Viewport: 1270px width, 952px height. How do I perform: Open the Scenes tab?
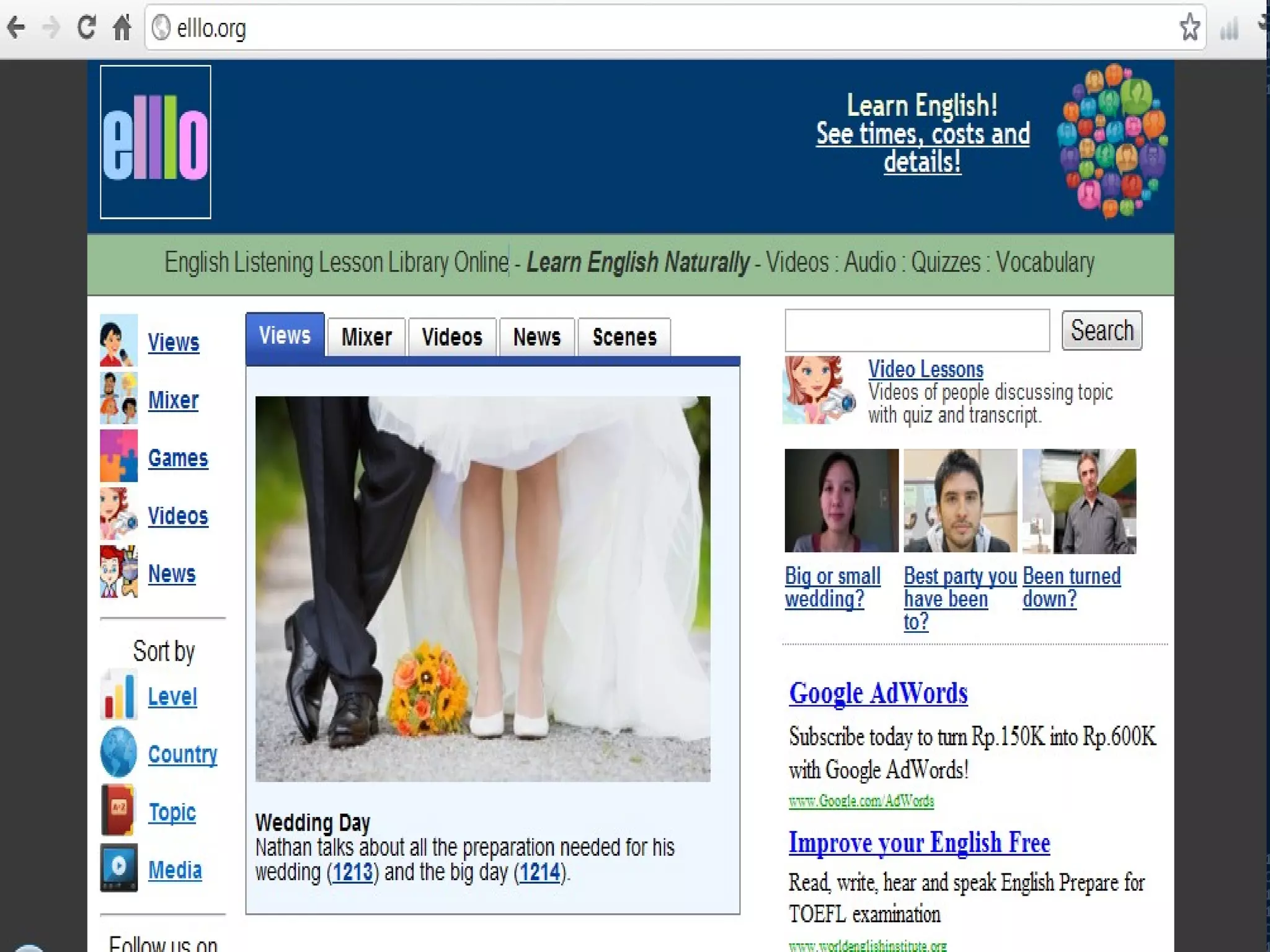pos(624,337)
